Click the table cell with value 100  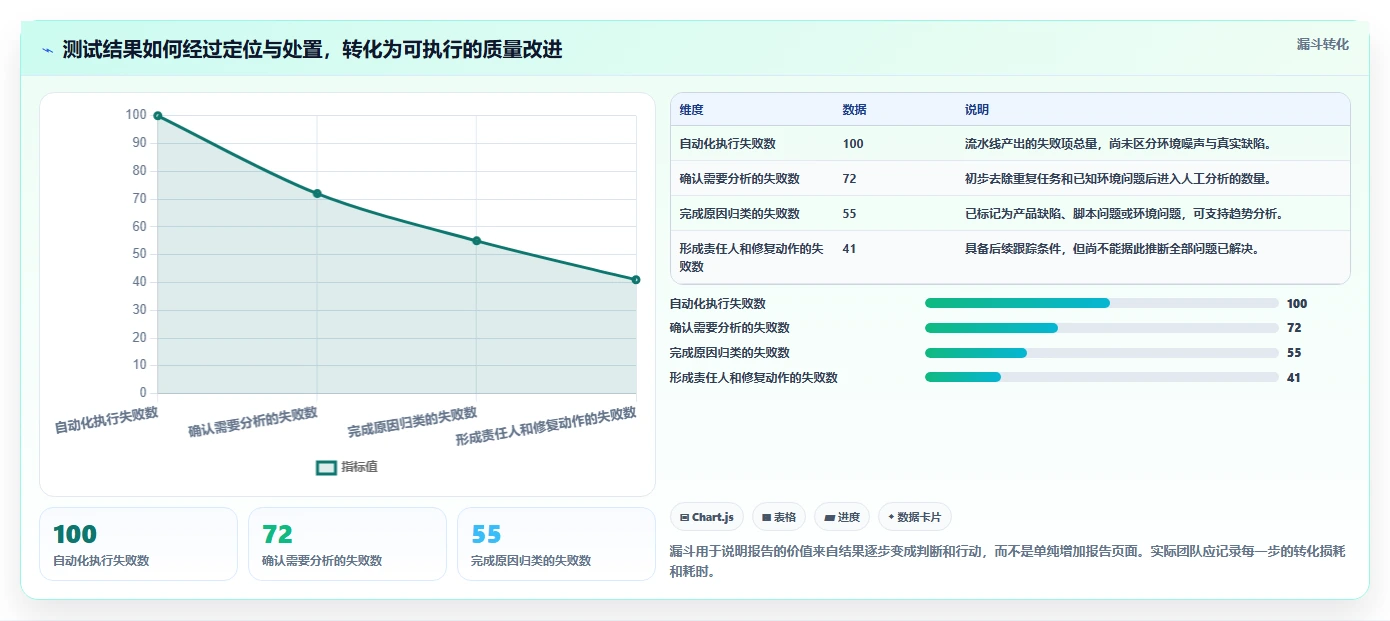click(853, 144)
